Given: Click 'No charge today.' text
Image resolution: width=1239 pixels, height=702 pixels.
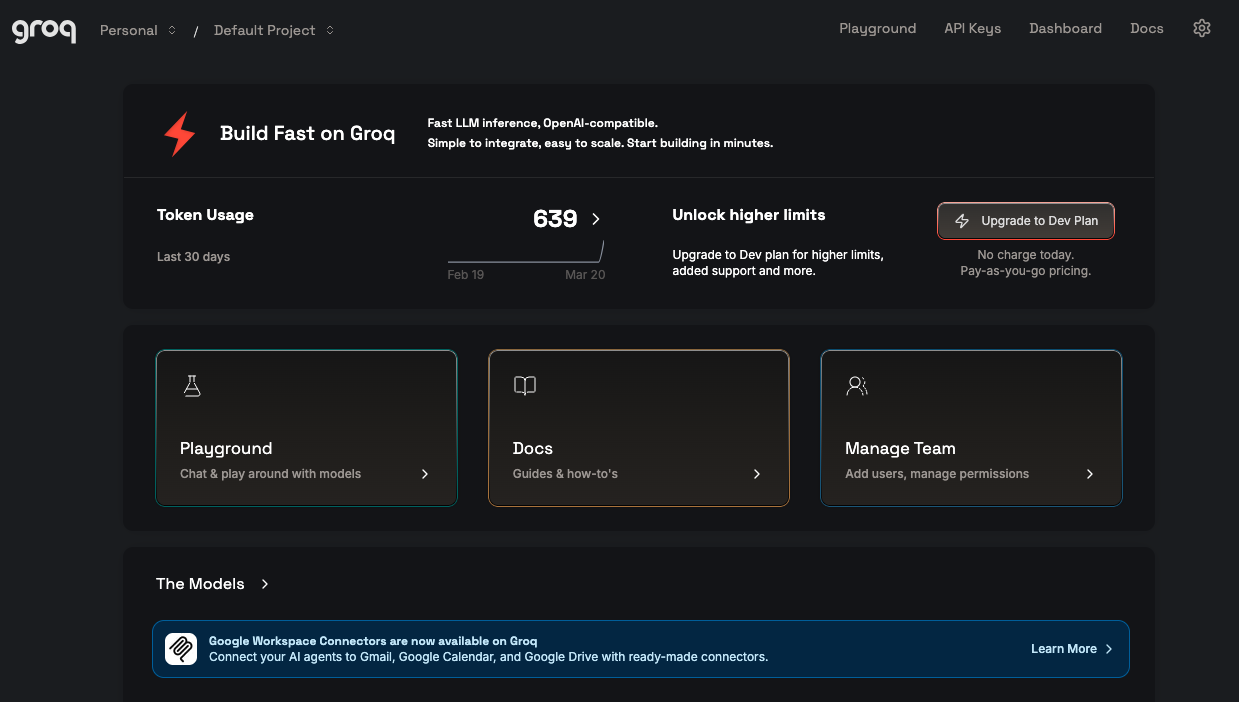Looking at the screenshot, I should coord(1026,255).
